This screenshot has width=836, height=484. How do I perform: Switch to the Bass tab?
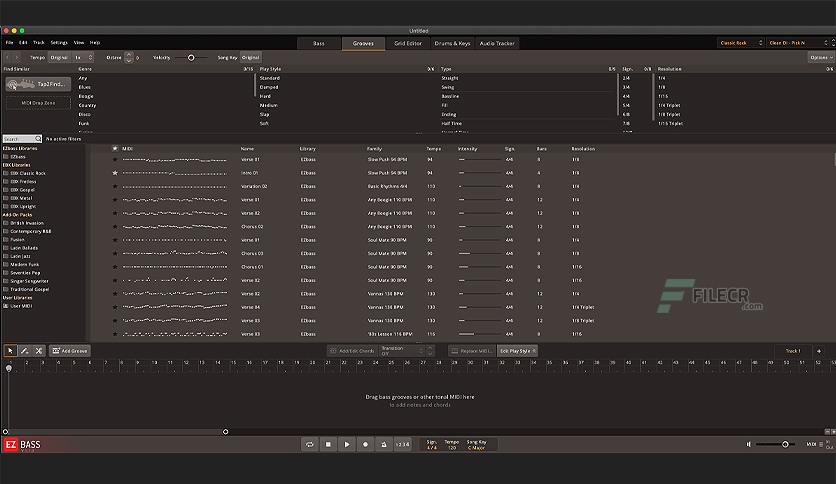click(318, 43)
